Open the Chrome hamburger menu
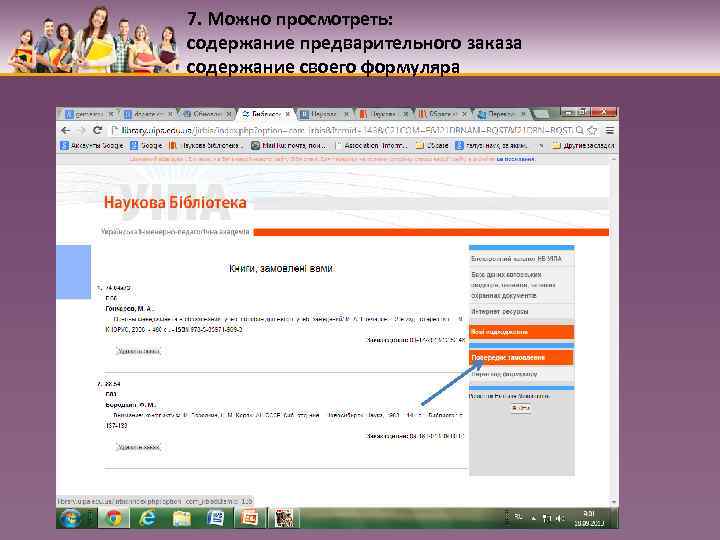This screenshot has width=720, height=540. click(x=609, y=130)
